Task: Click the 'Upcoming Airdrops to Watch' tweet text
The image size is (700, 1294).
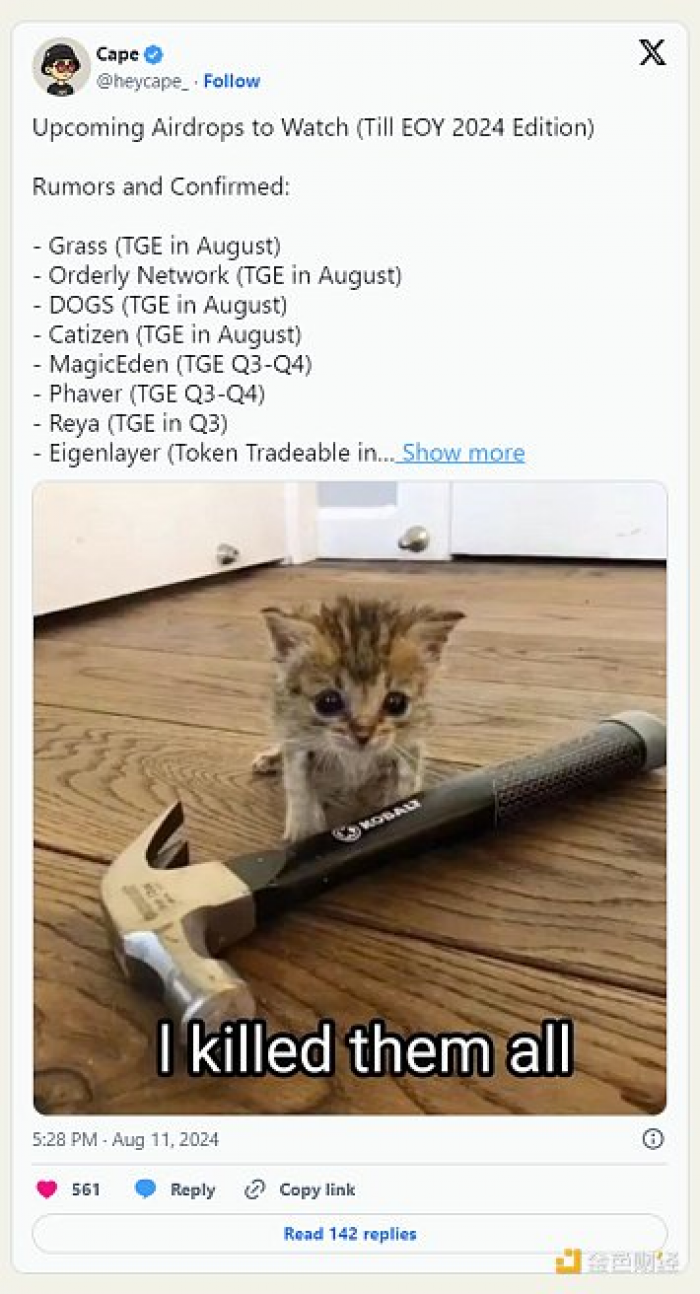Action: (313, 128)
